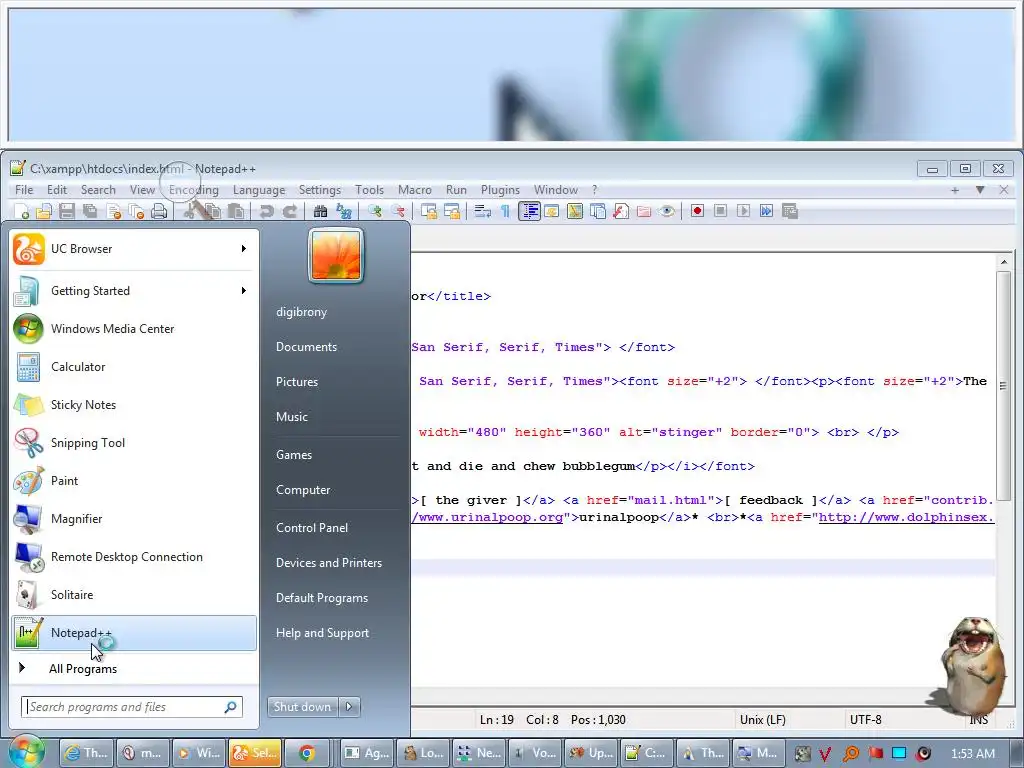Open Devices and Printers link
Image resolution: width=1024 pixels, height=768 pixels.
click(x=328, y=563)
